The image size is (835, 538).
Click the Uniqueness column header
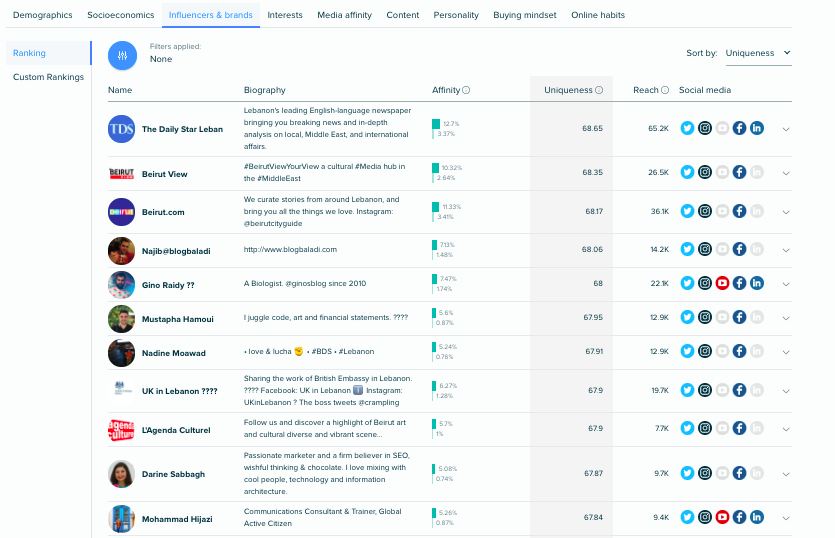(568, 90)
